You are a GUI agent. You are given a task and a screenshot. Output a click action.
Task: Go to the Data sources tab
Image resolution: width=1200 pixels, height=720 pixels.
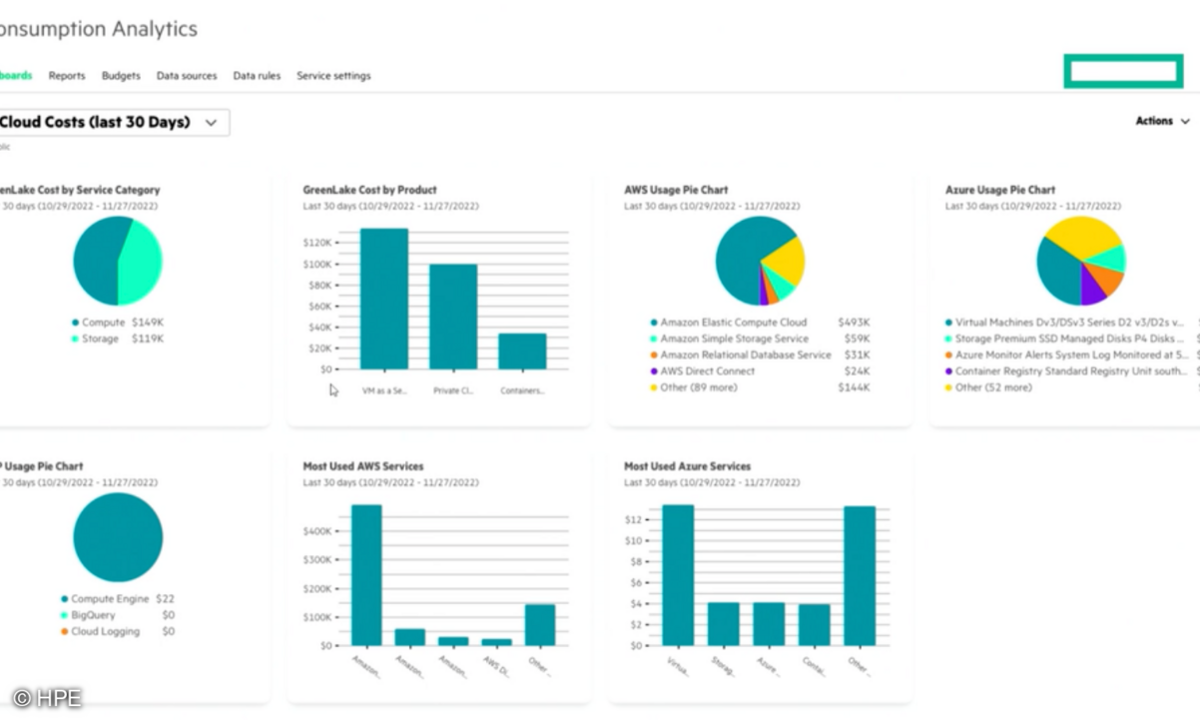pos(187,76)
